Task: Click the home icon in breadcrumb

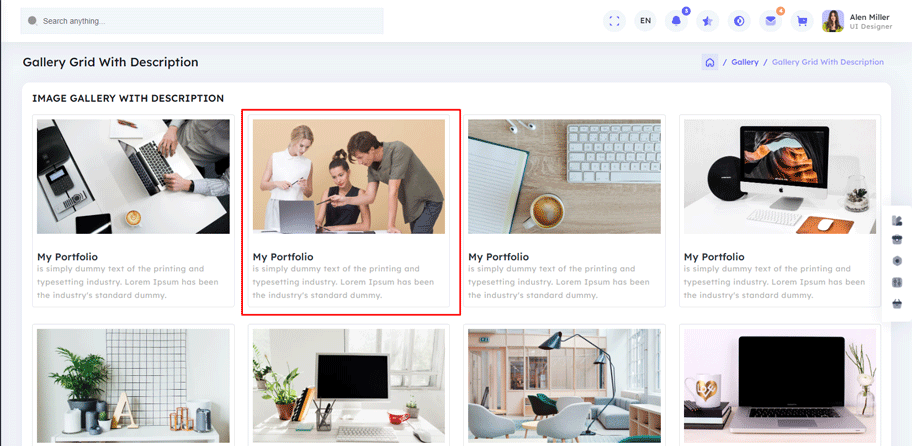Action: (709, 62)
